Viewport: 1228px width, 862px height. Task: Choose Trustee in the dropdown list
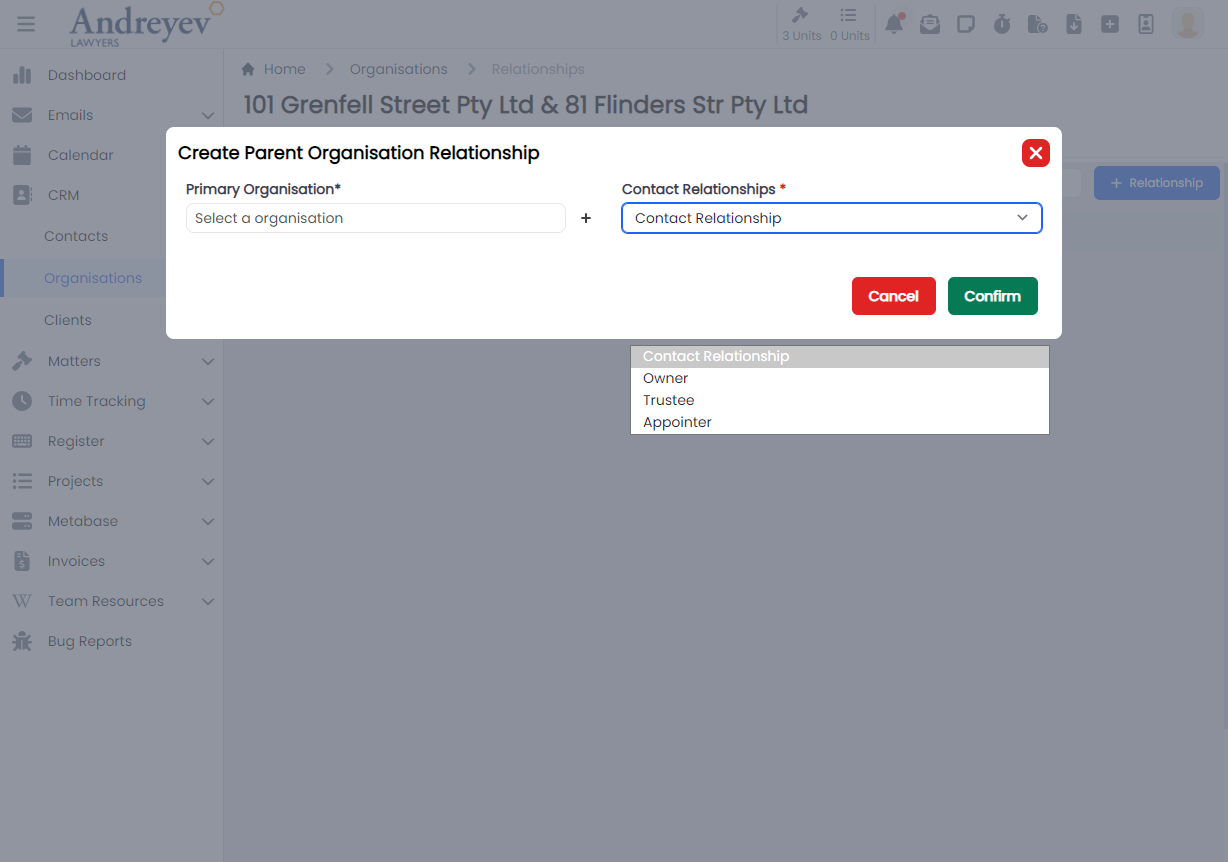[669, 400]
